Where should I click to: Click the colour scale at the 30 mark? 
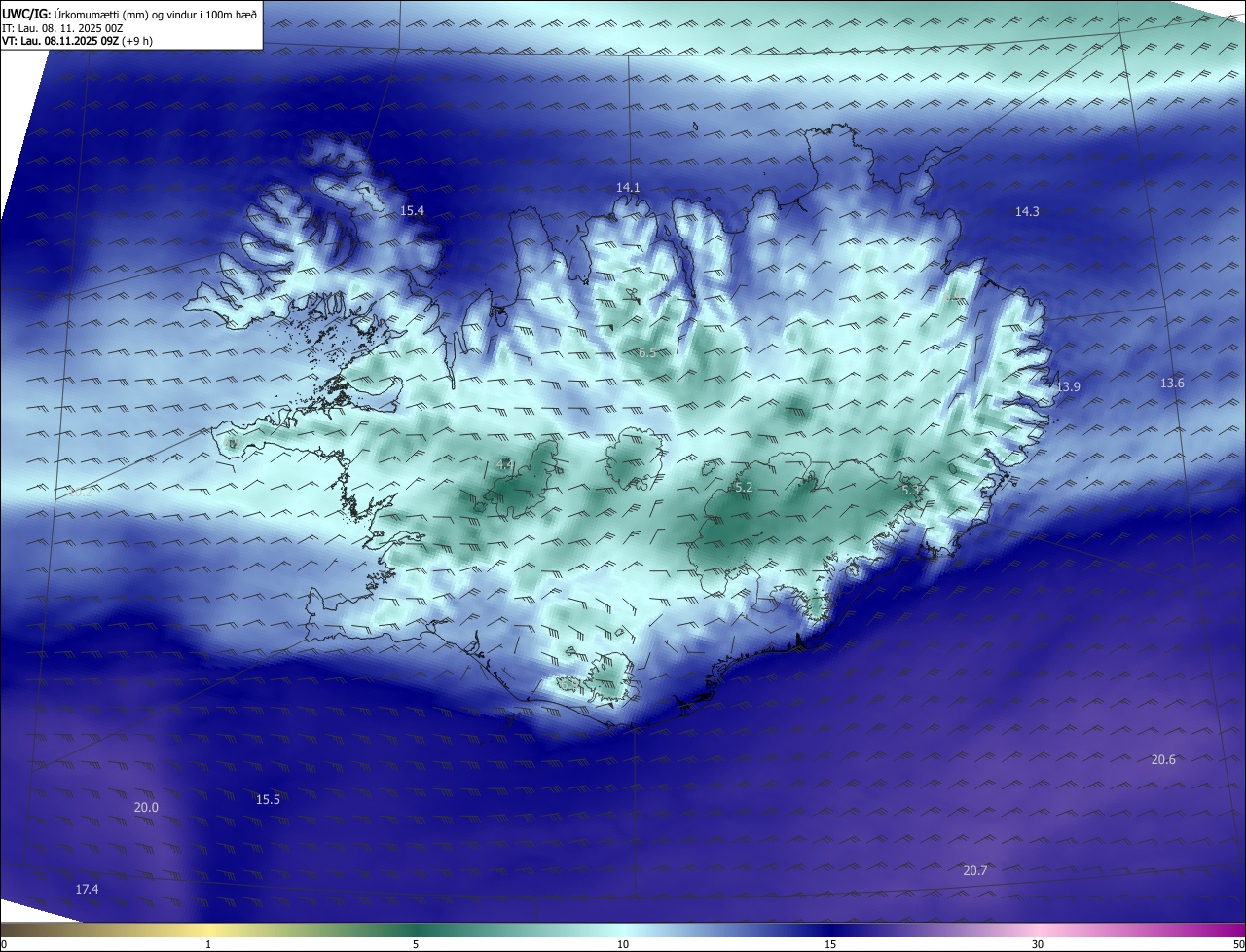click(1038, 944)
